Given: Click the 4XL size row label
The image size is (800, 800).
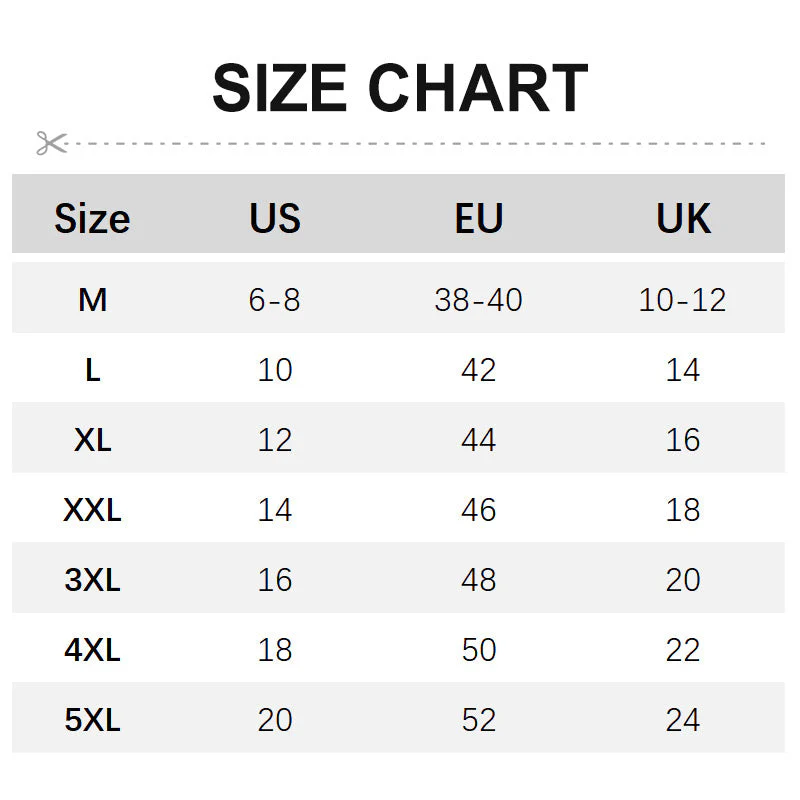Looking at the screenshot, I should coord(92,650).
